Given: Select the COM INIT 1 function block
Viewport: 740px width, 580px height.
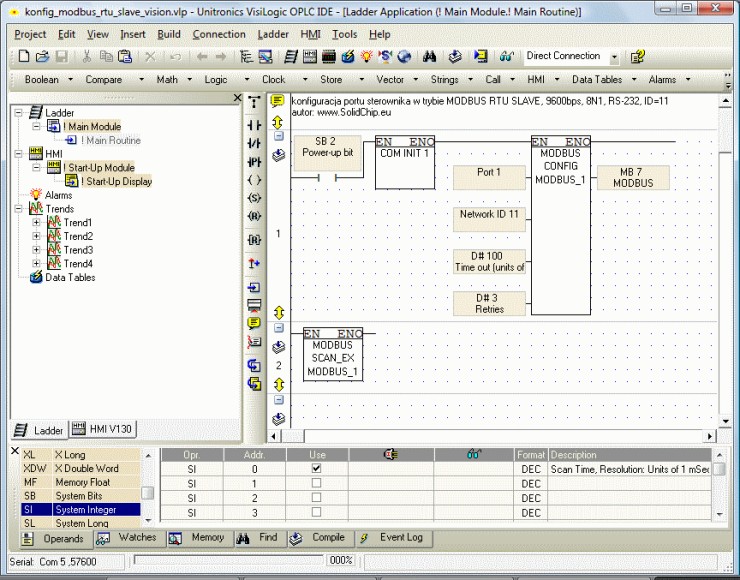Looking at the screenshot, I should tap(405, 162).
